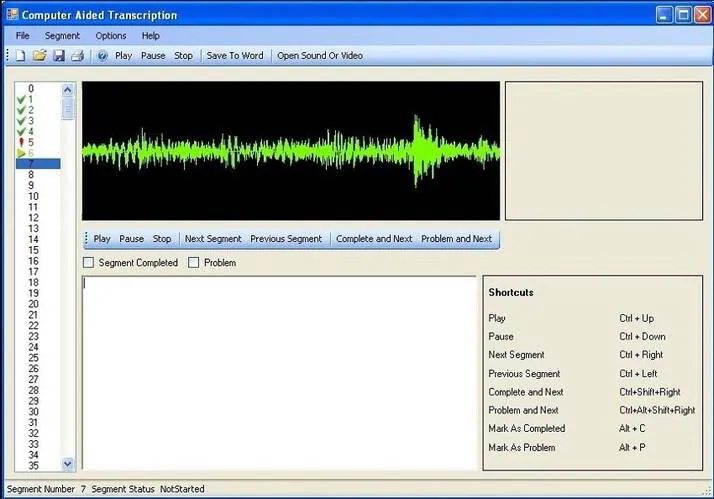Click Complete and Next button
Screen dimensions: 714x499
[x=374, y=239]
